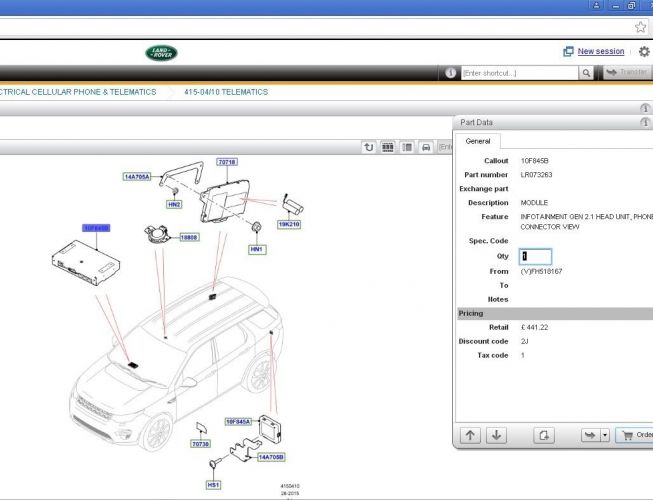The width and height of the screenshot is (653, 500).
Task: Select callout 14A705B in diagram
Action: point(271,457)
